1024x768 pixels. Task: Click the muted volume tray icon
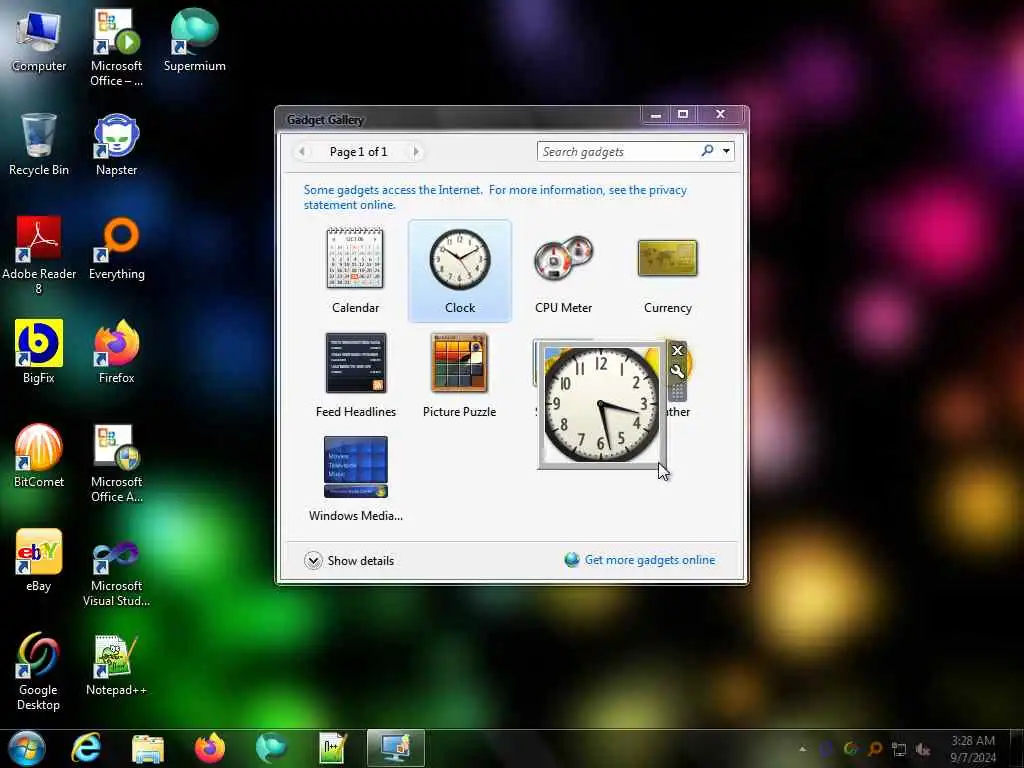(923, 749)
